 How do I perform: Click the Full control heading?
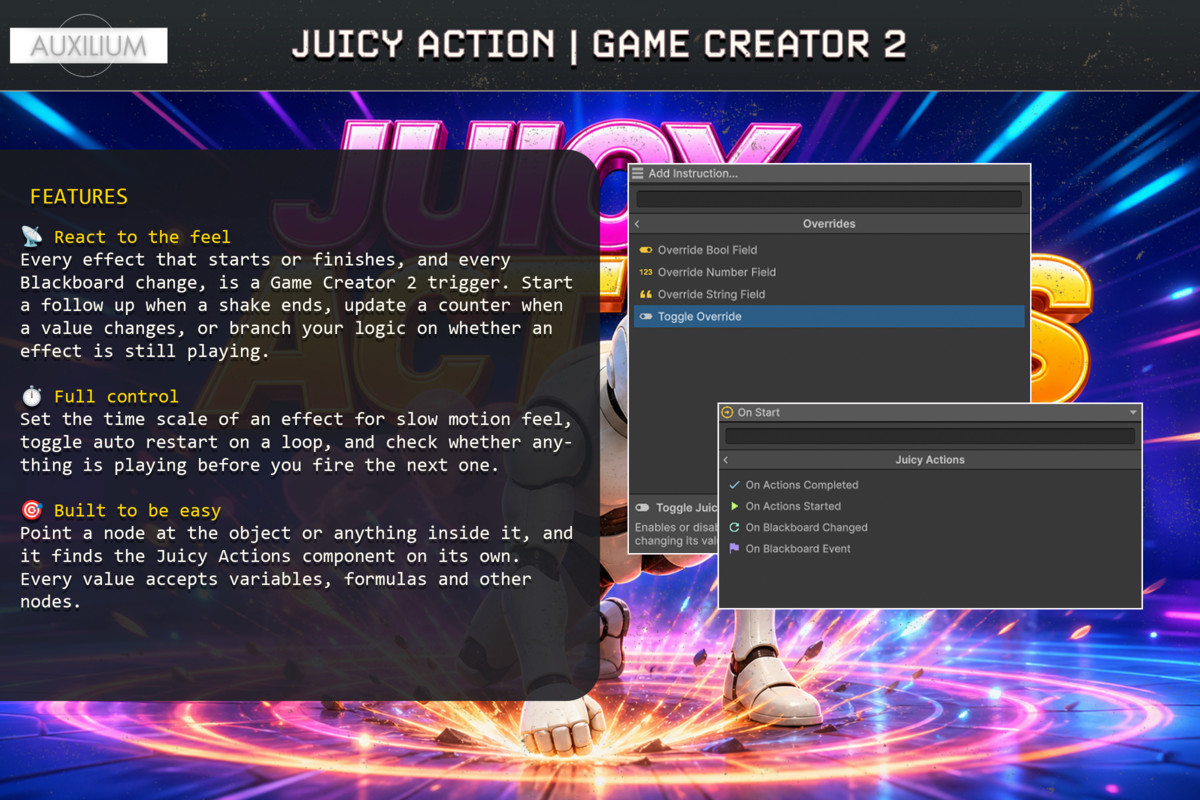coord(116,397)
